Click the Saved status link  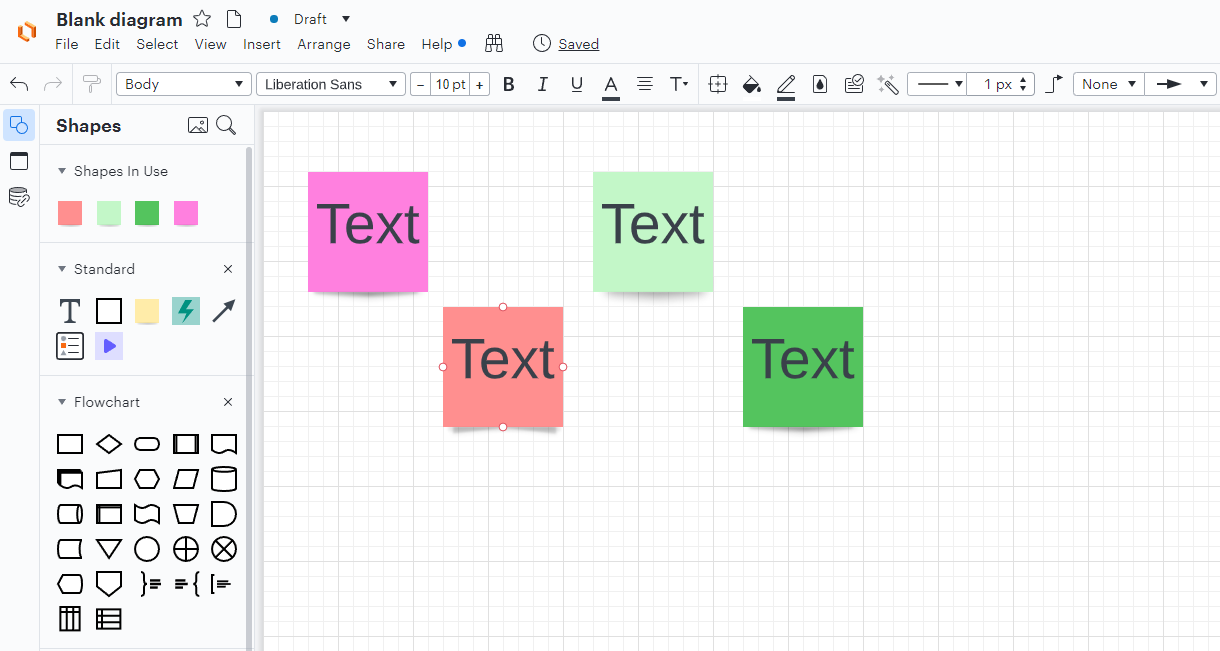pos(578,44)
